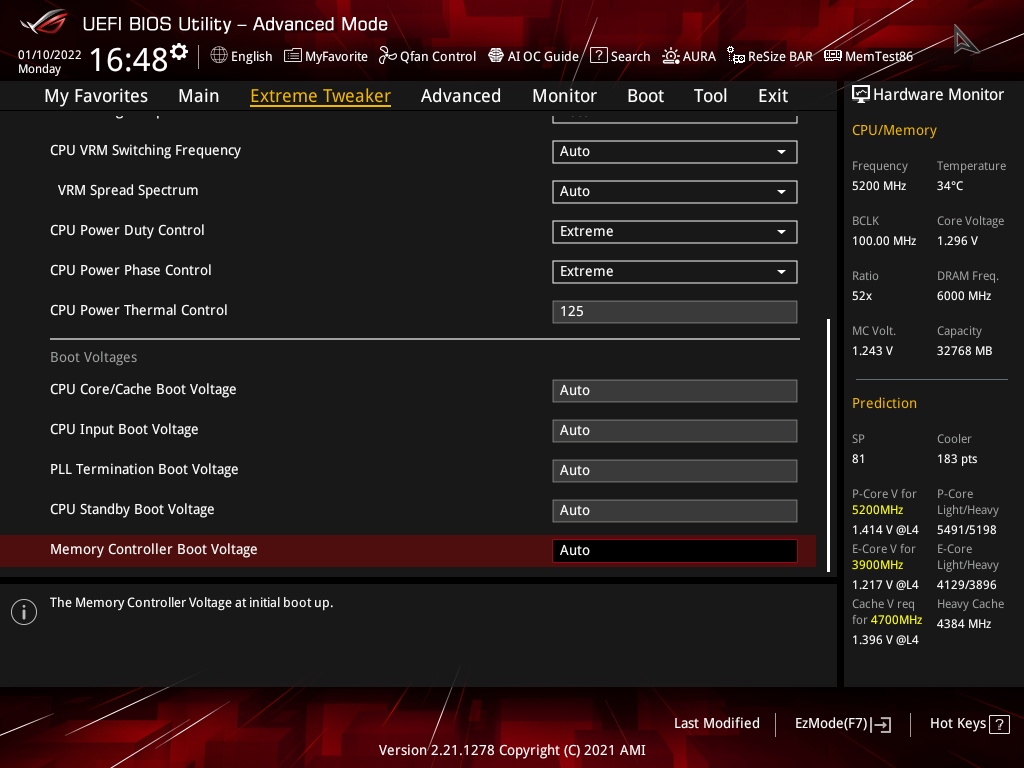
Task: Click the EzMode exit arrow icon
Action: coord(882,724)
